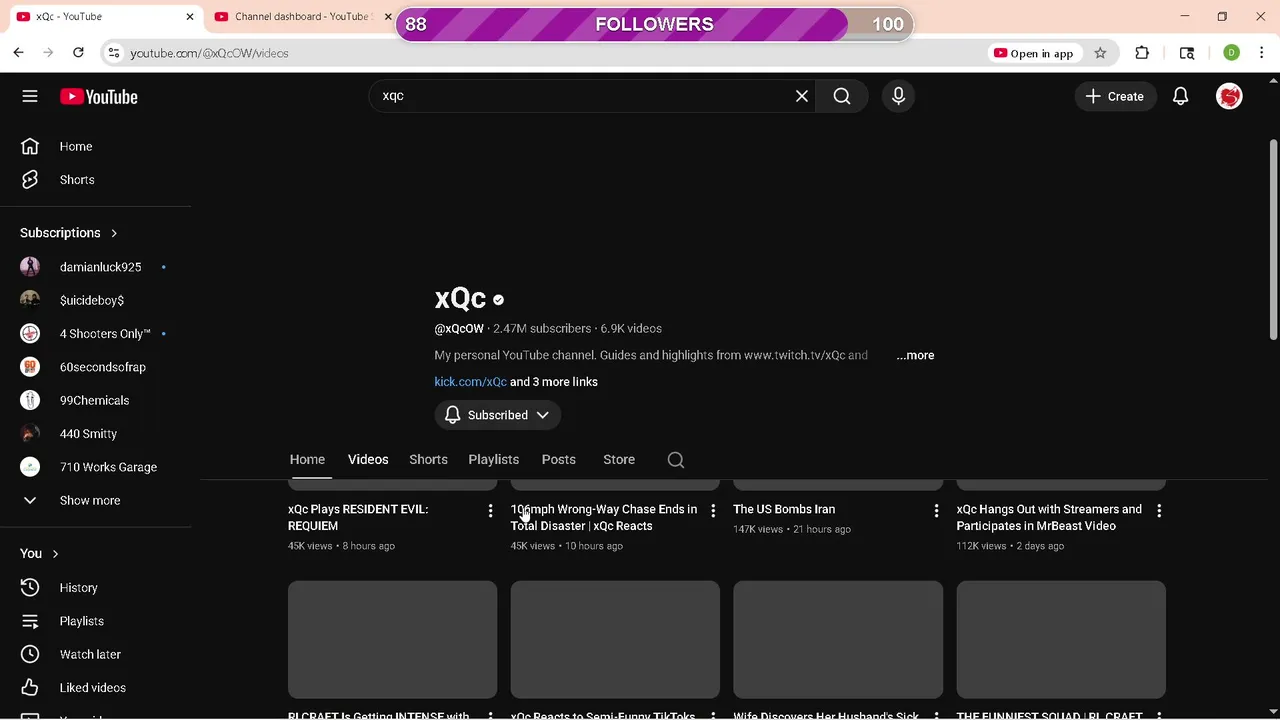View site information icon in address bar
Viewport: 1280px width, 720px height.
[114, 53]
